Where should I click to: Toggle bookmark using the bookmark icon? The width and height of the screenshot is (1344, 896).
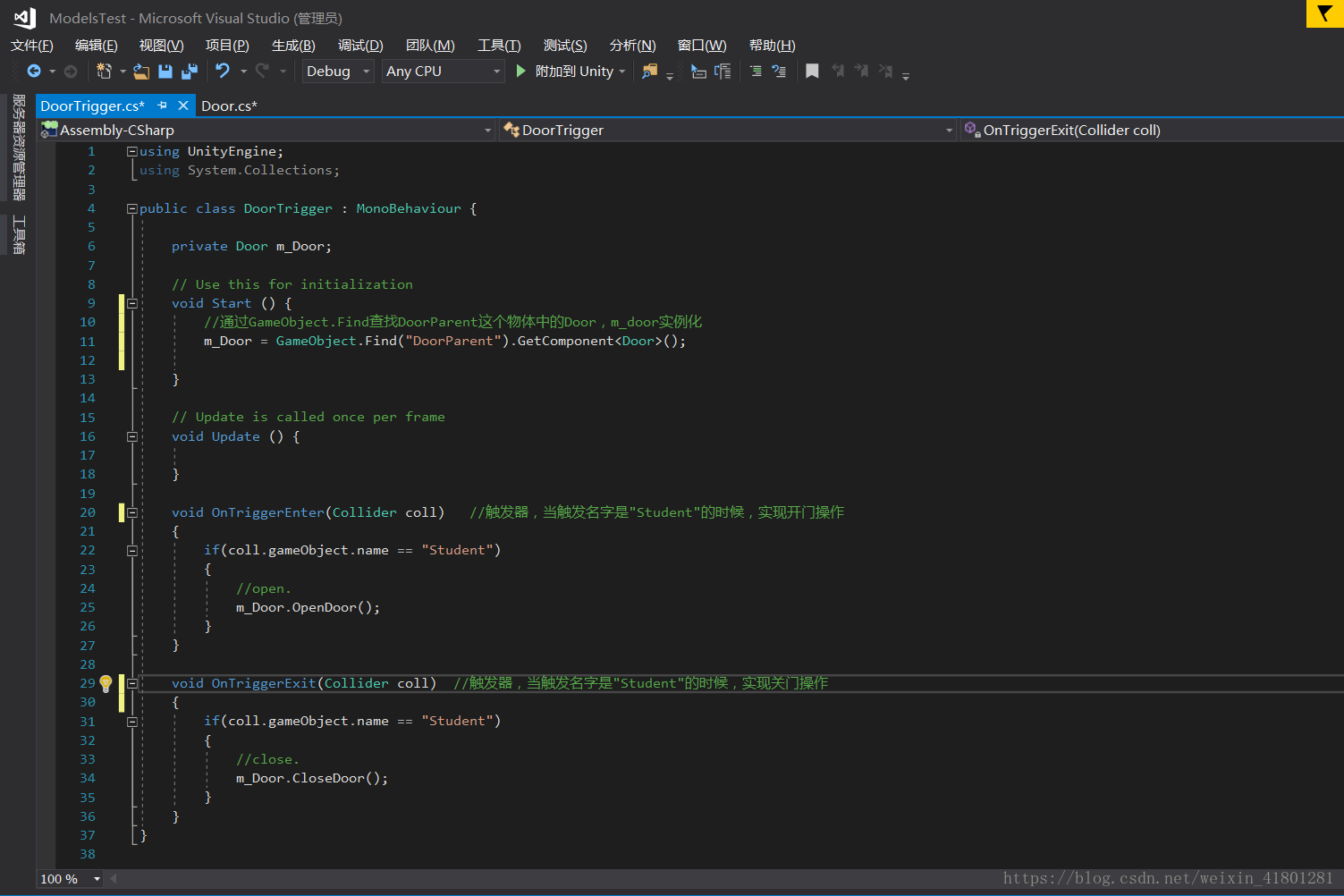(x=812, y=72)
